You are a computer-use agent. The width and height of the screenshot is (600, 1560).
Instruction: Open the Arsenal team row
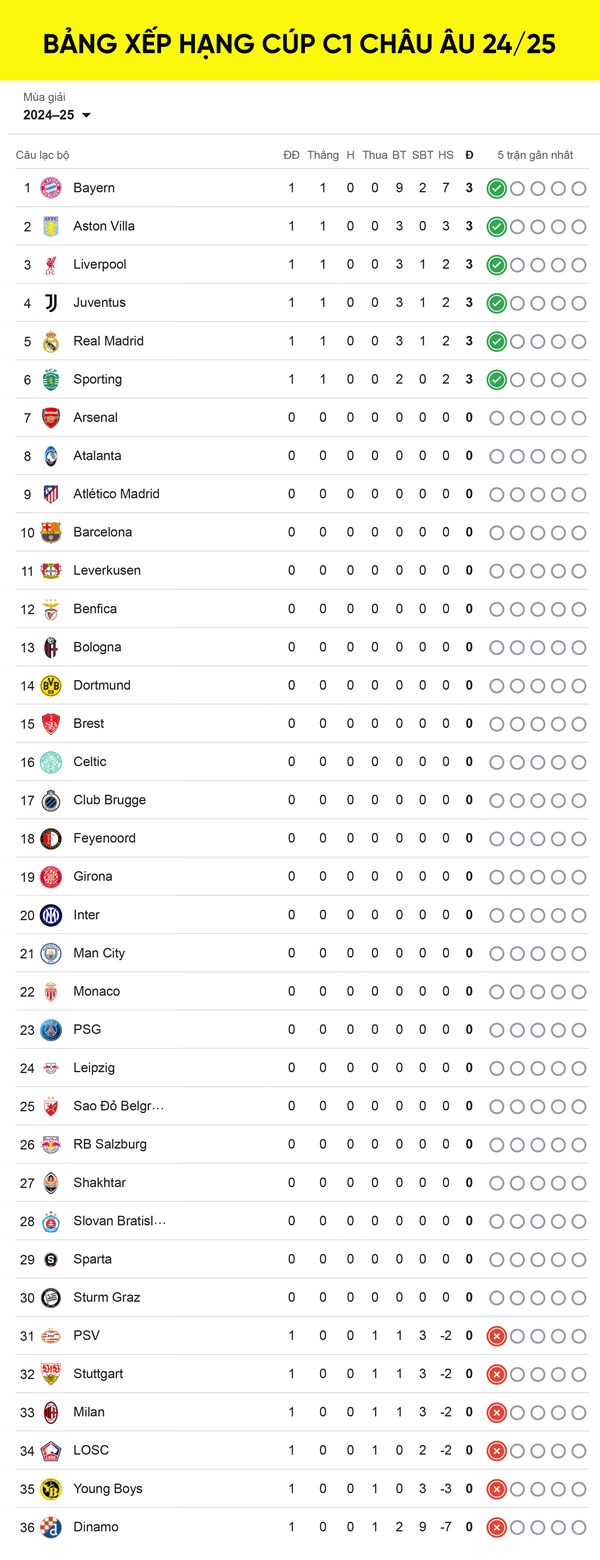(300, 418)
